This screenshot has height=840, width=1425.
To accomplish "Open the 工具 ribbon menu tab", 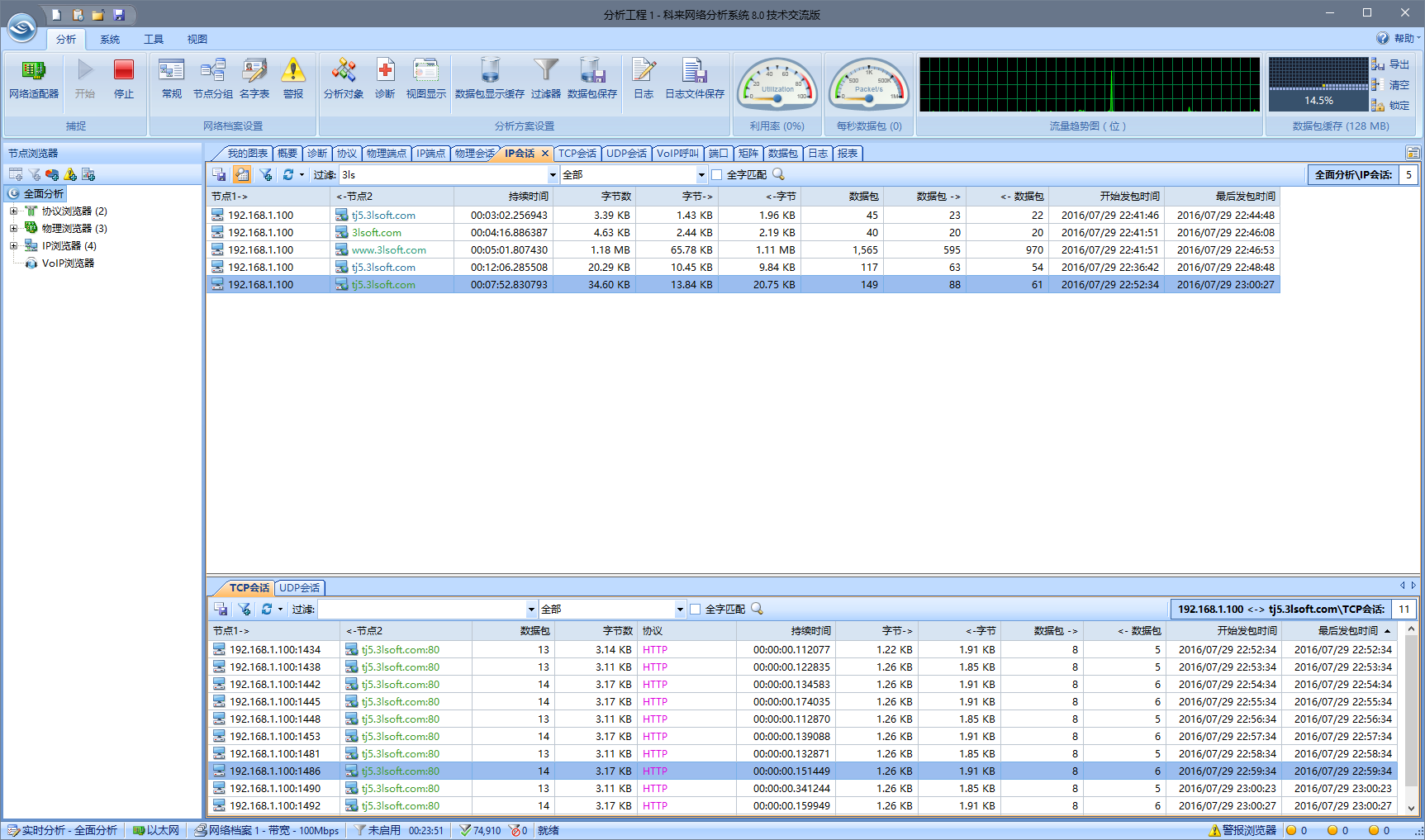I will tap(153, 40).
